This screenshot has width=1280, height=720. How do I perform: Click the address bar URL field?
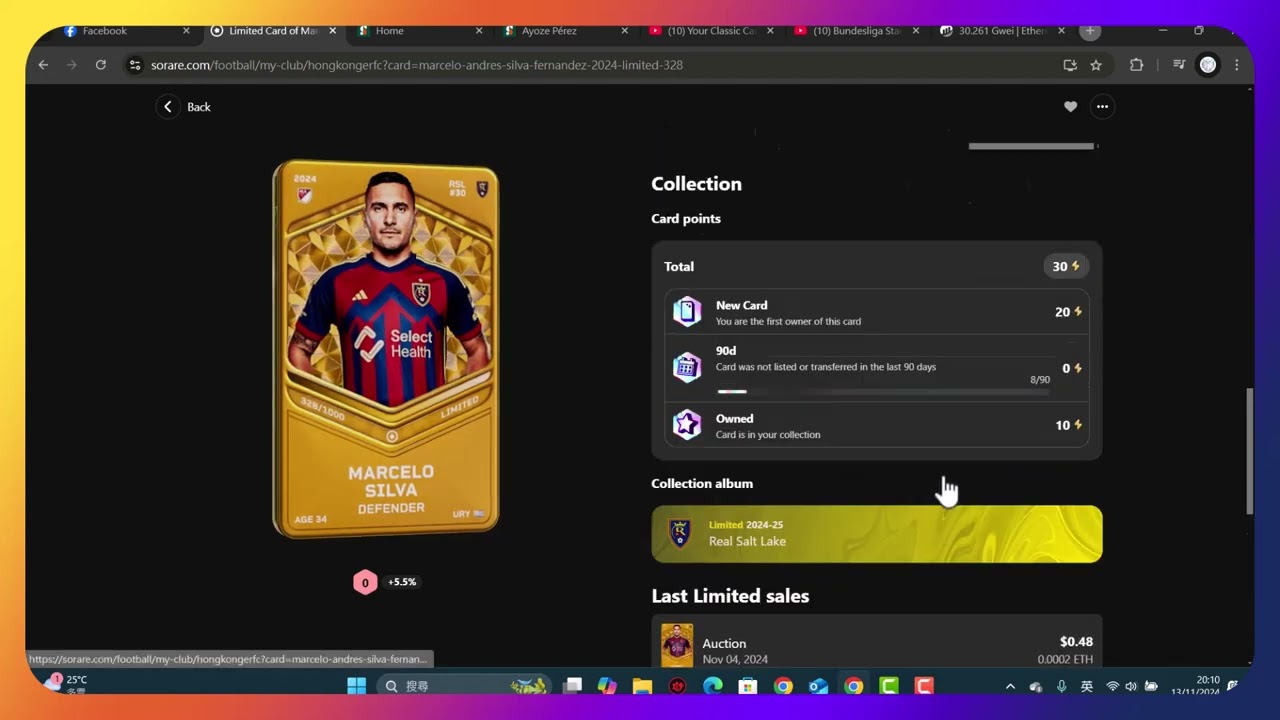click(600, 65)
